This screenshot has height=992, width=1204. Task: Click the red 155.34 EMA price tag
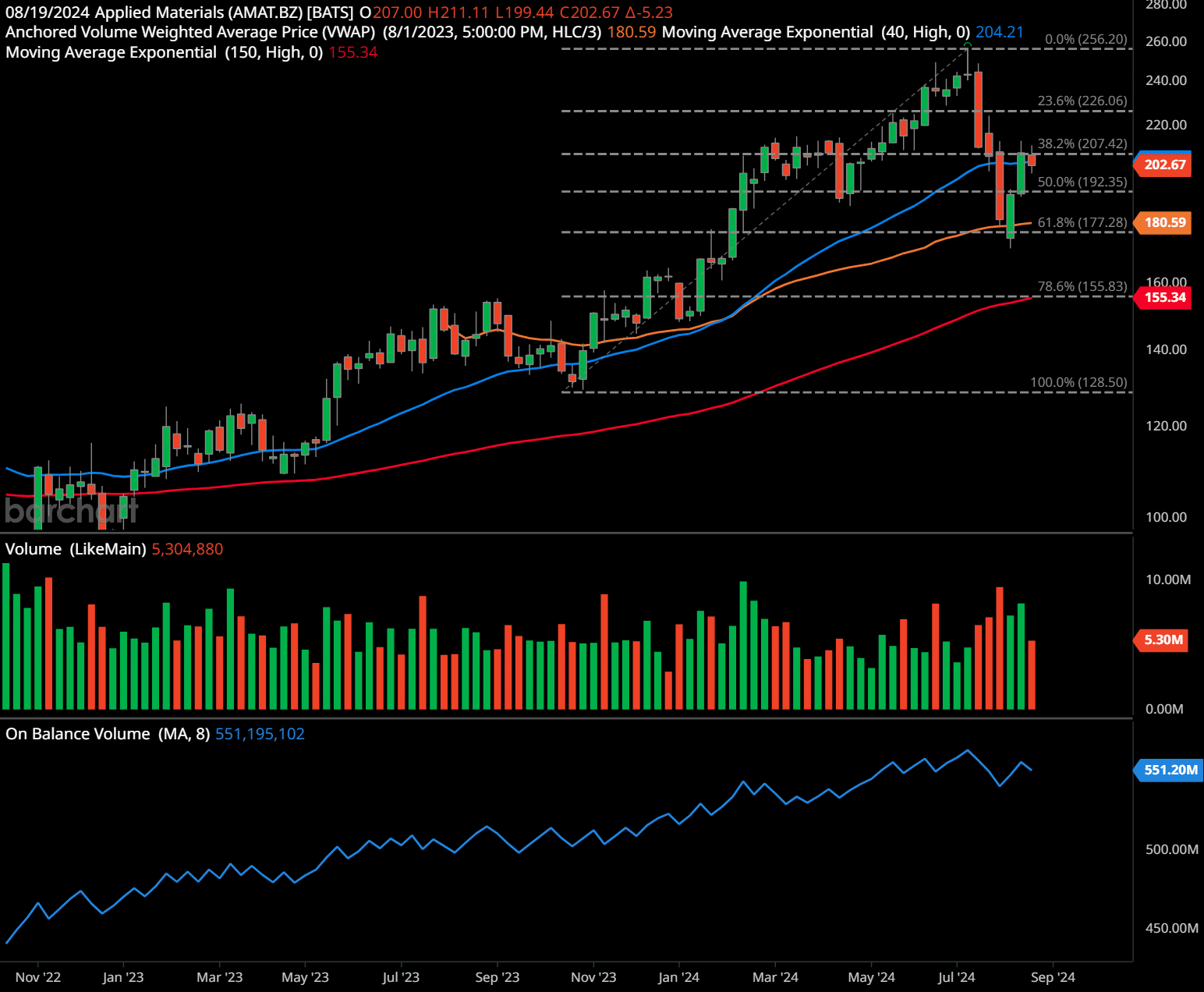pos(1163,297)
